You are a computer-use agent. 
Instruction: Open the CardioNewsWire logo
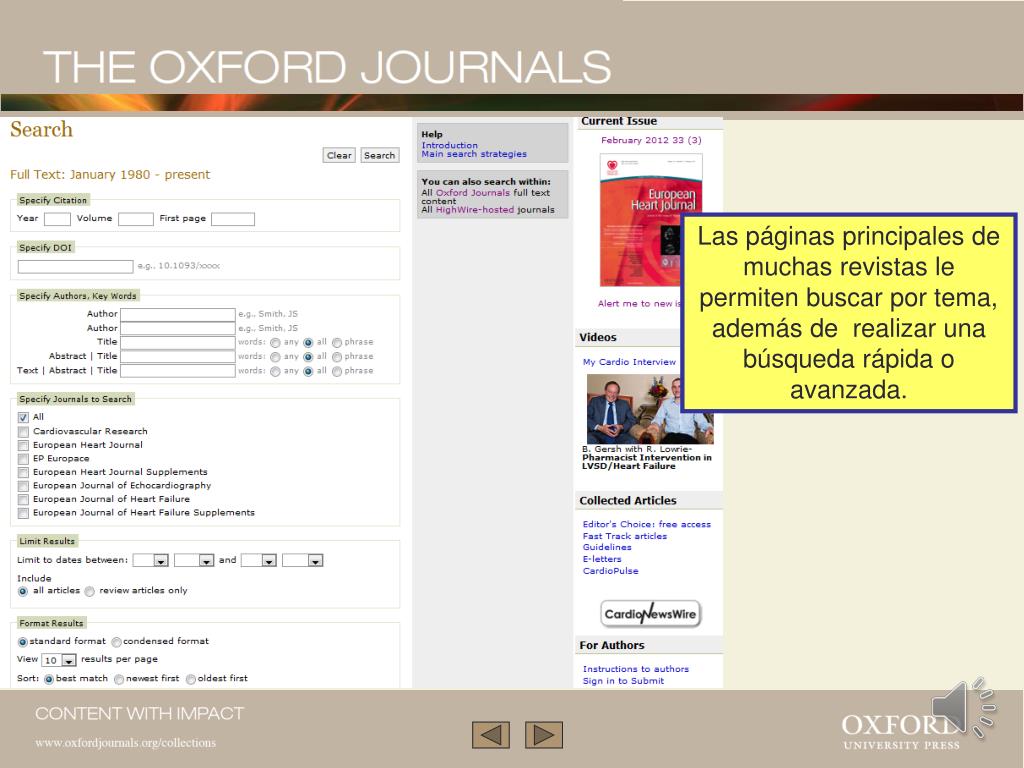pyautogui.click(x=650, y=614)
